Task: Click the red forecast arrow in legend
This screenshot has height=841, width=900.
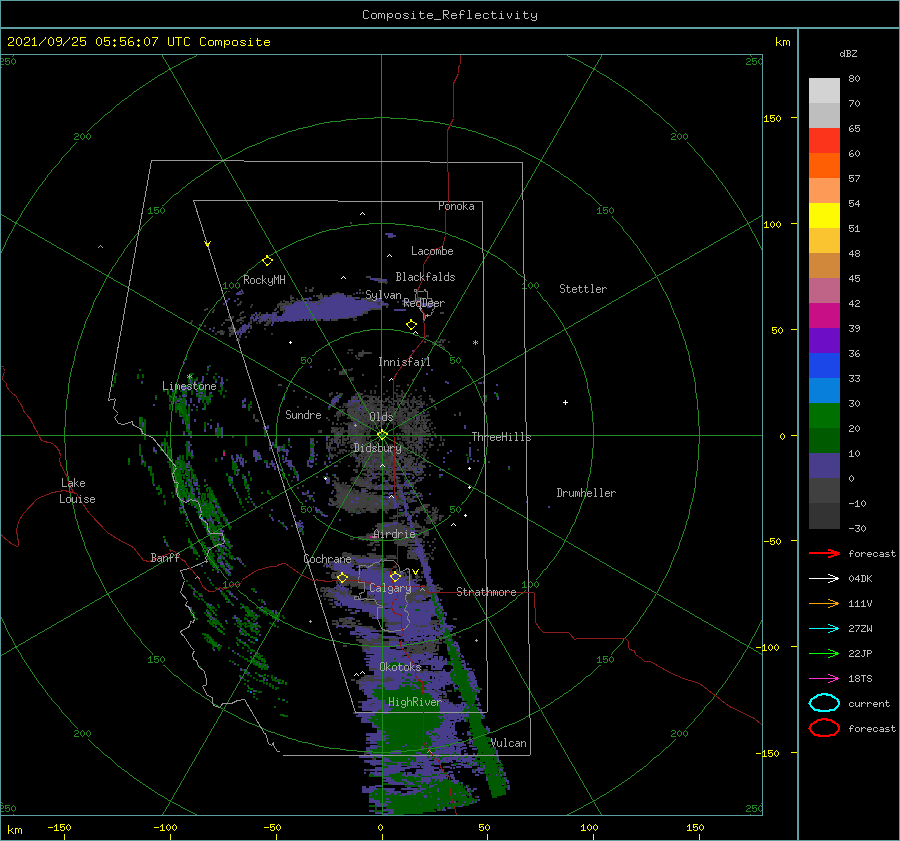Action: (824, 553)
